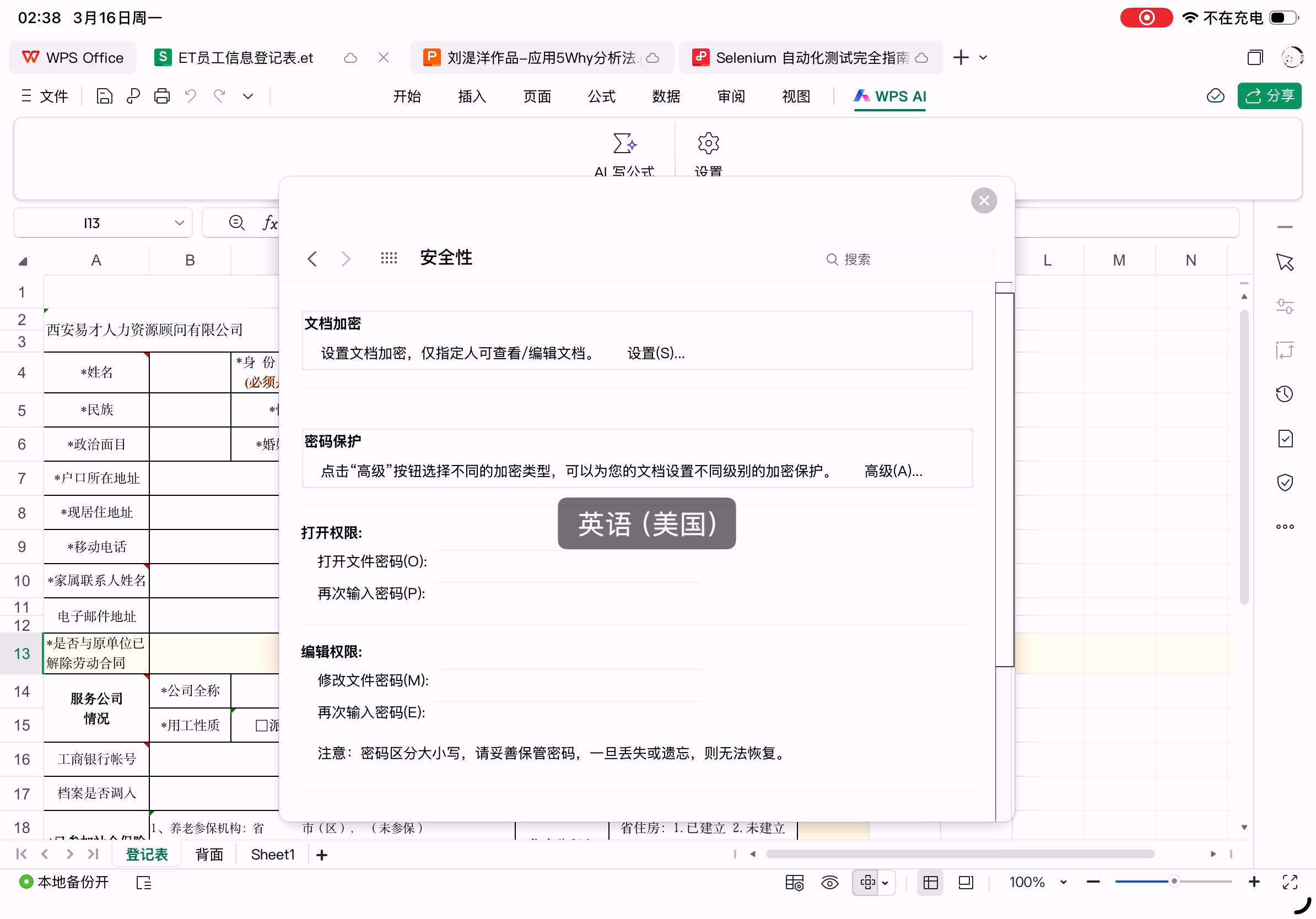Switch to the 背面 sheet tab

point(209,854)
